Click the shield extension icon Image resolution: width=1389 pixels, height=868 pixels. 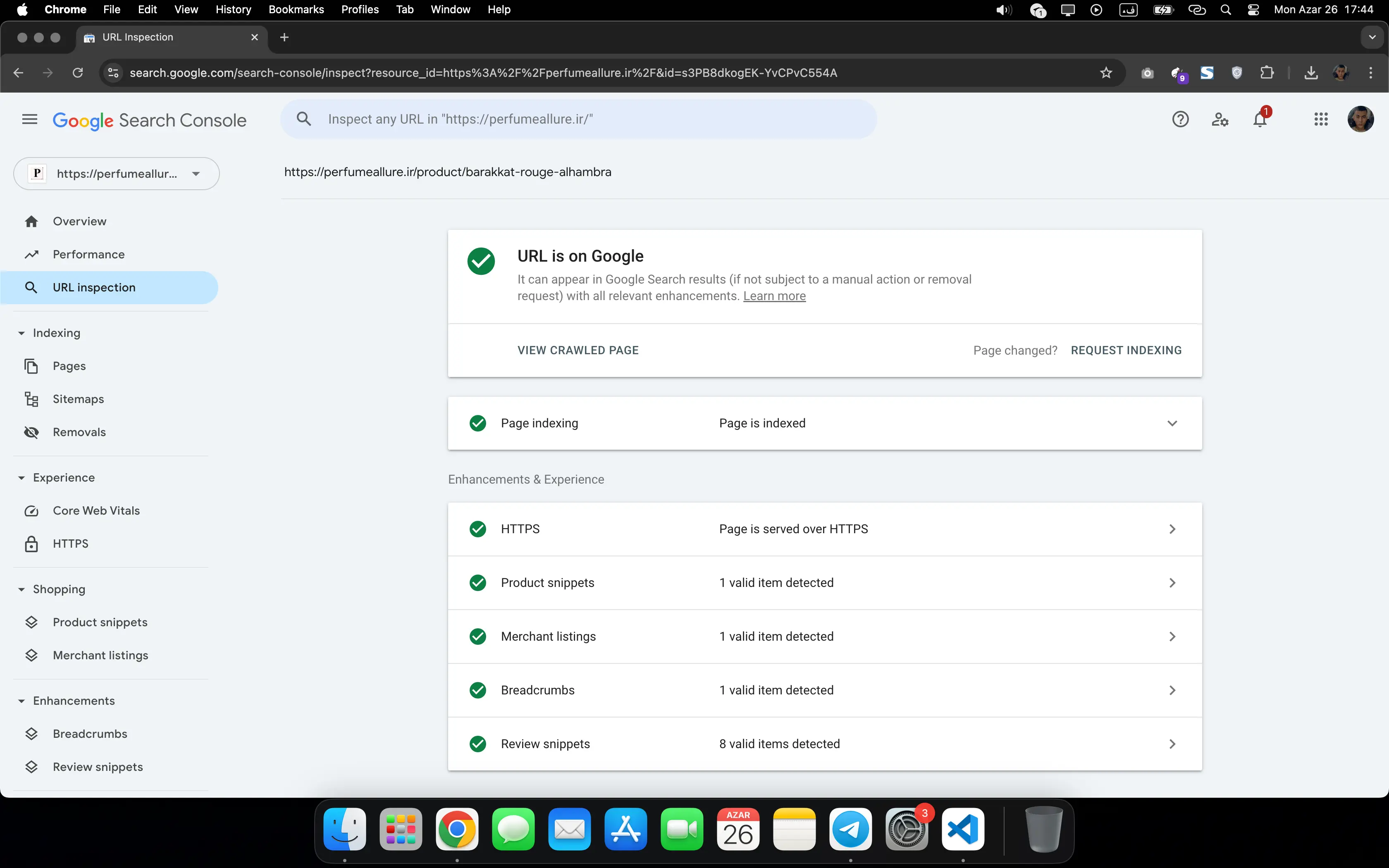[1237, 73]
